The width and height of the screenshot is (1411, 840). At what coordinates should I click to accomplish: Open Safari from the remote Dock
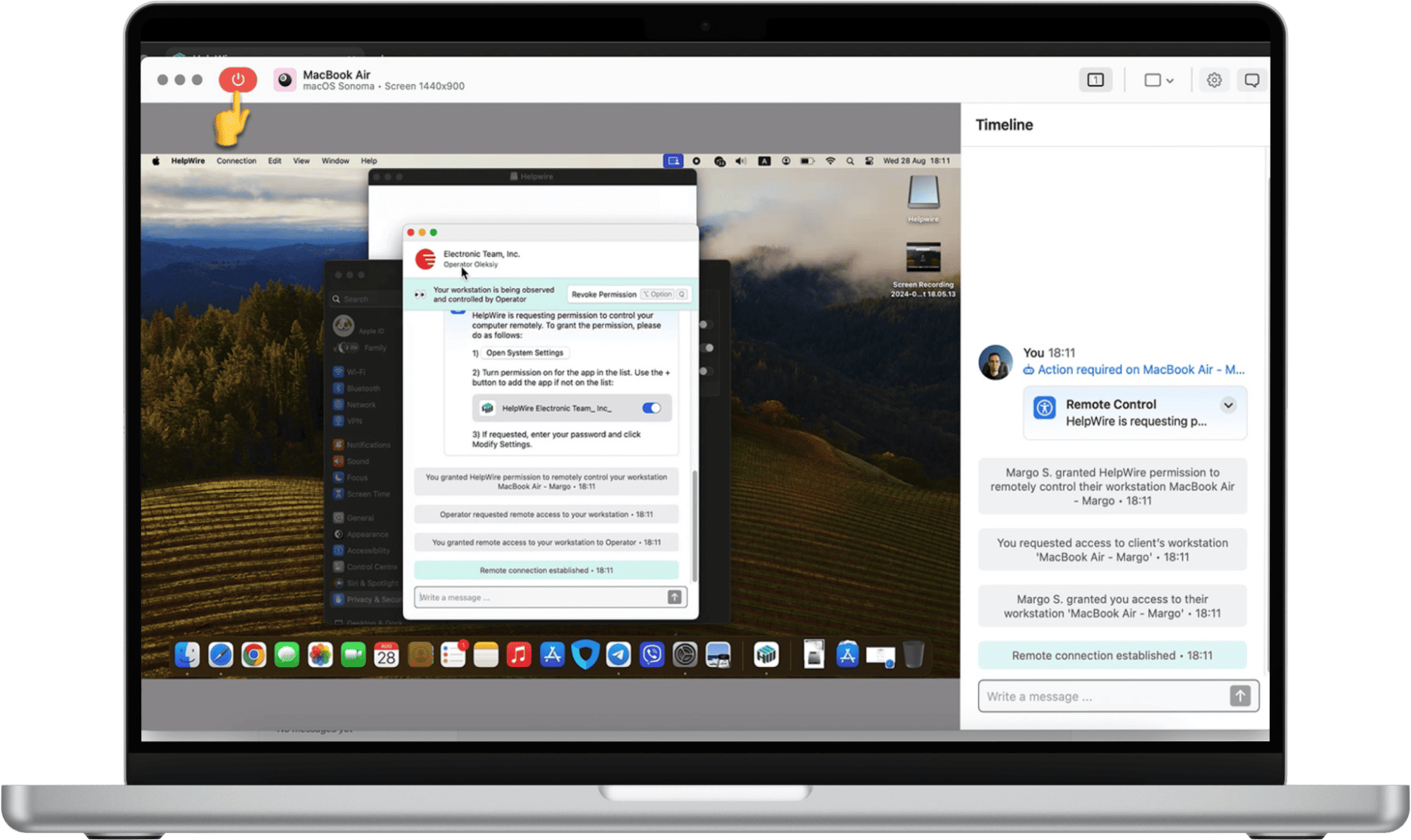click(220, 654)
